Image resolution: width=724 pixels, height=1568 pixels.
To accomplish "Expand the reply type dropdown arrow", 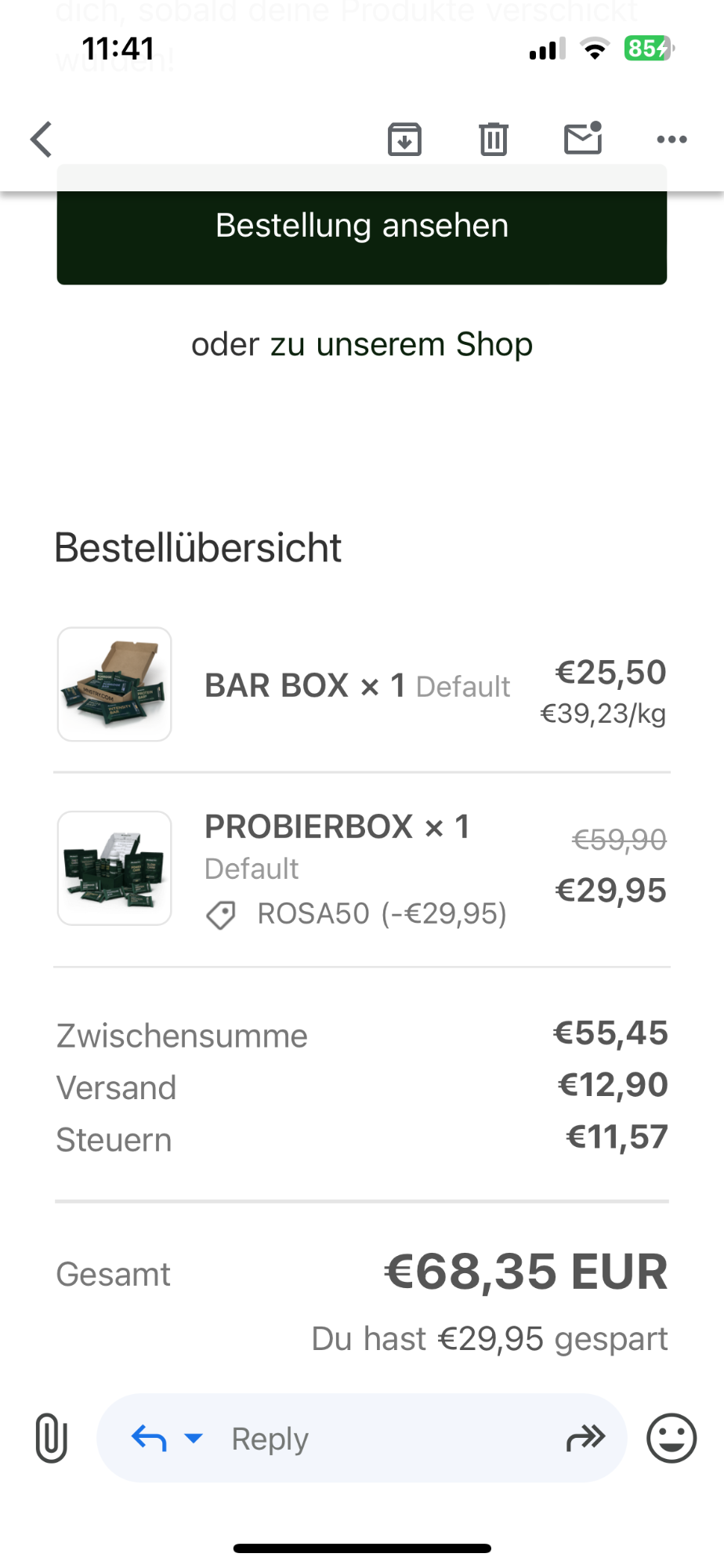I will tap(194, 1438).
